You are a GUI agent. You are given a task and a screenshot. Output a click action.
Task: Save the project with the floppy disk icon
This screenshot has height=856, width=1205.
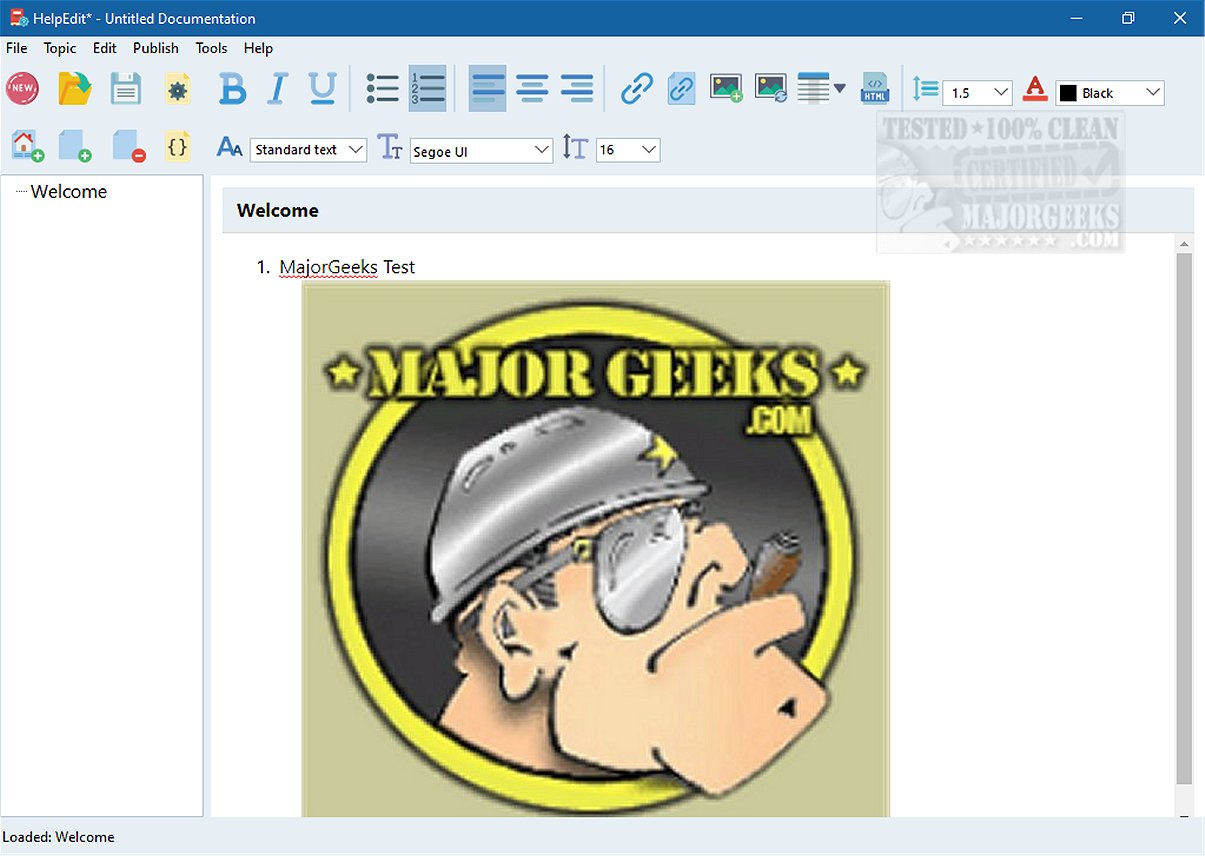(x=126, y=89)
